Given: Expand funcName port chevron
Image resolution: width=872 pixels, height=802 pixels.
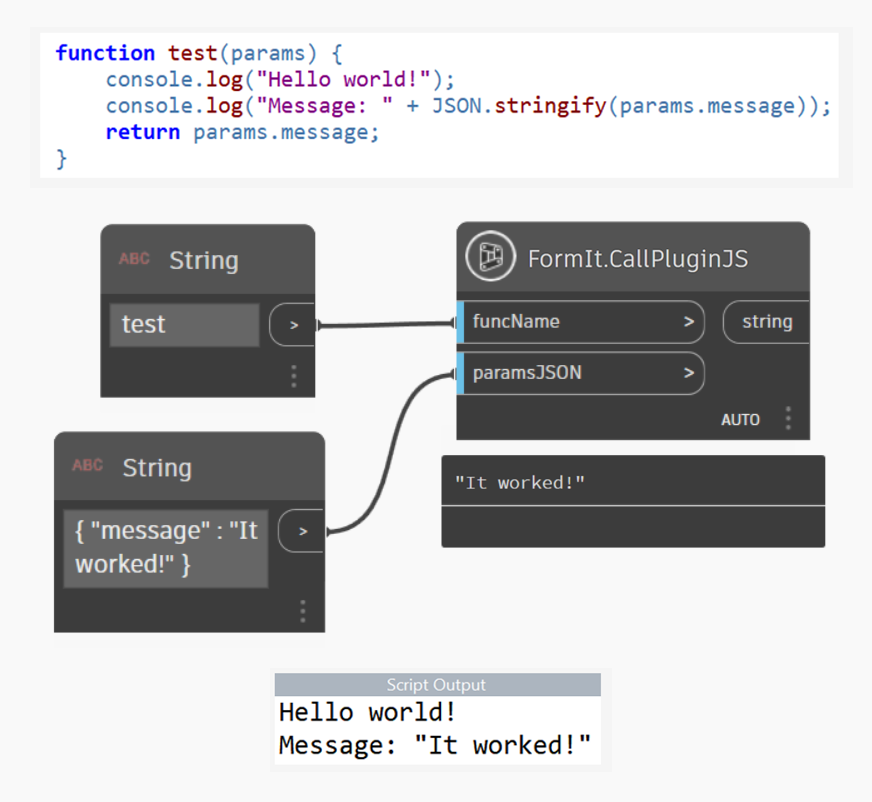Looking at the screenshot, I should [x=689, y=321].
